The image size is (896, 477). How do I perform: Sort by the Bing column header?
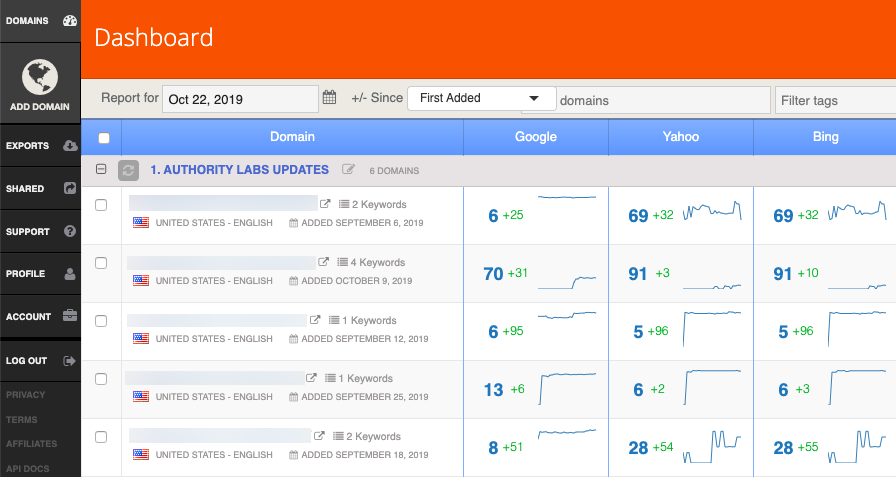[x=825, y=137]
